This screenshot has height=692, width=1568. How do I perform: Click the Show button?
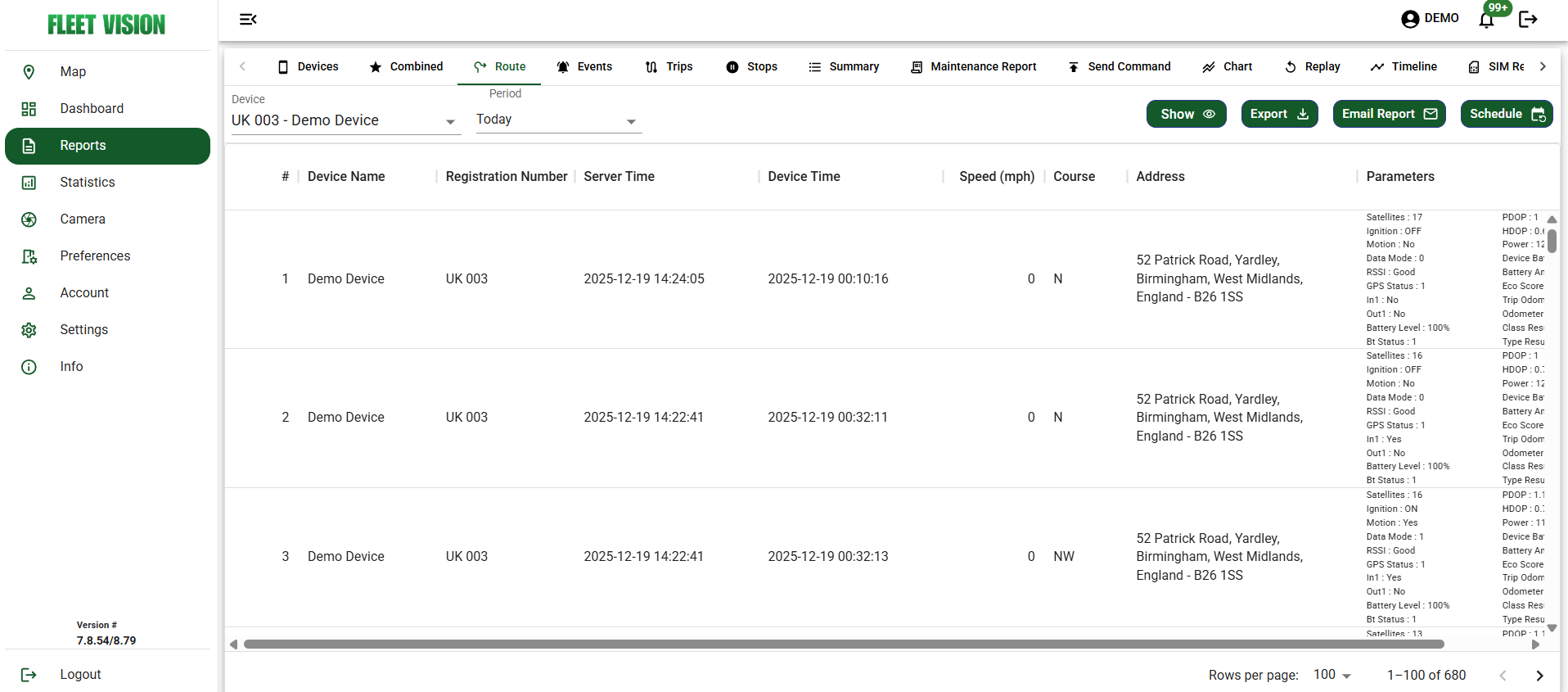coord(1186,114)
